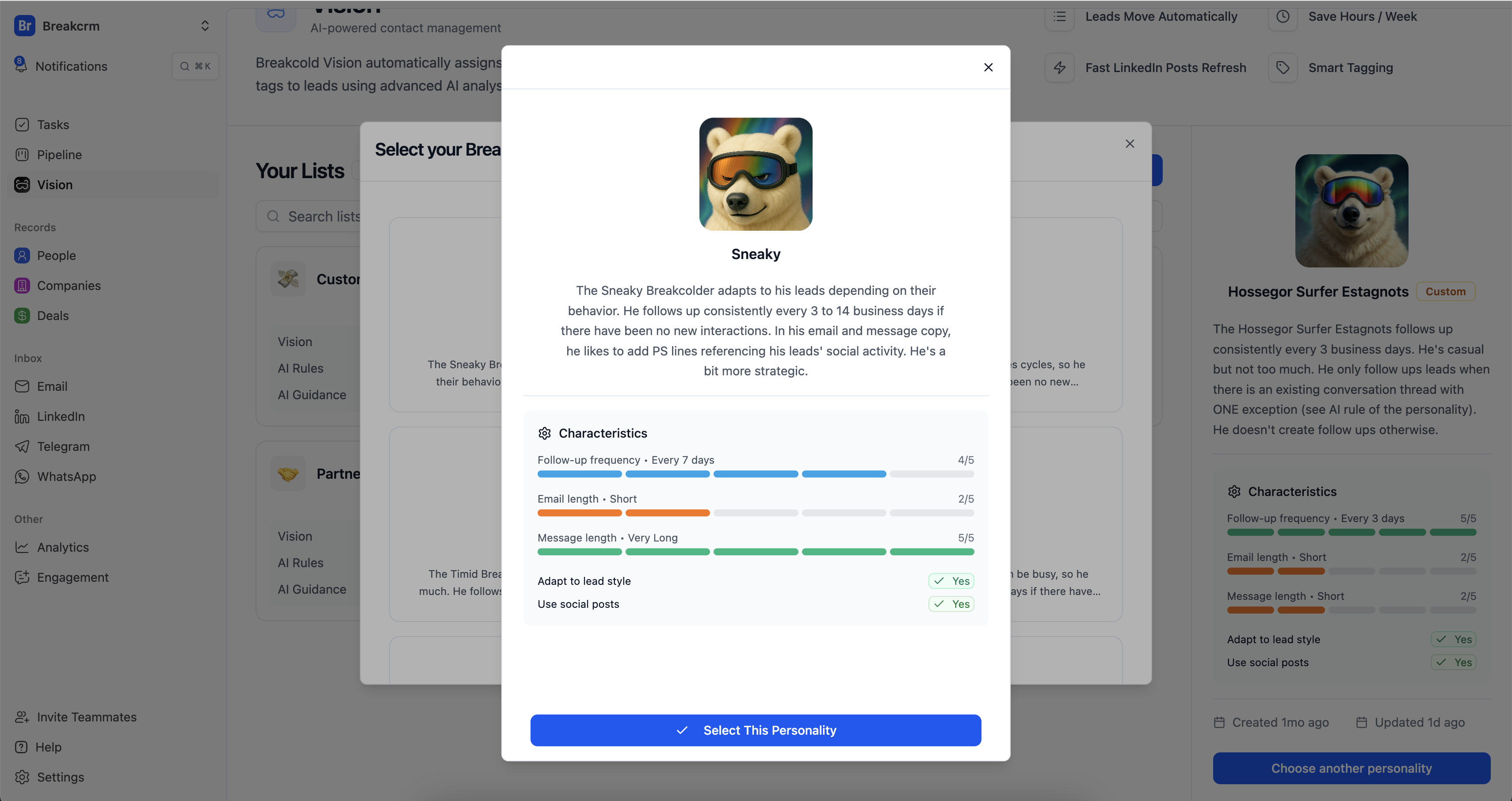Toggle the Adapt to lead style Yes badge

tap(951, 581)
